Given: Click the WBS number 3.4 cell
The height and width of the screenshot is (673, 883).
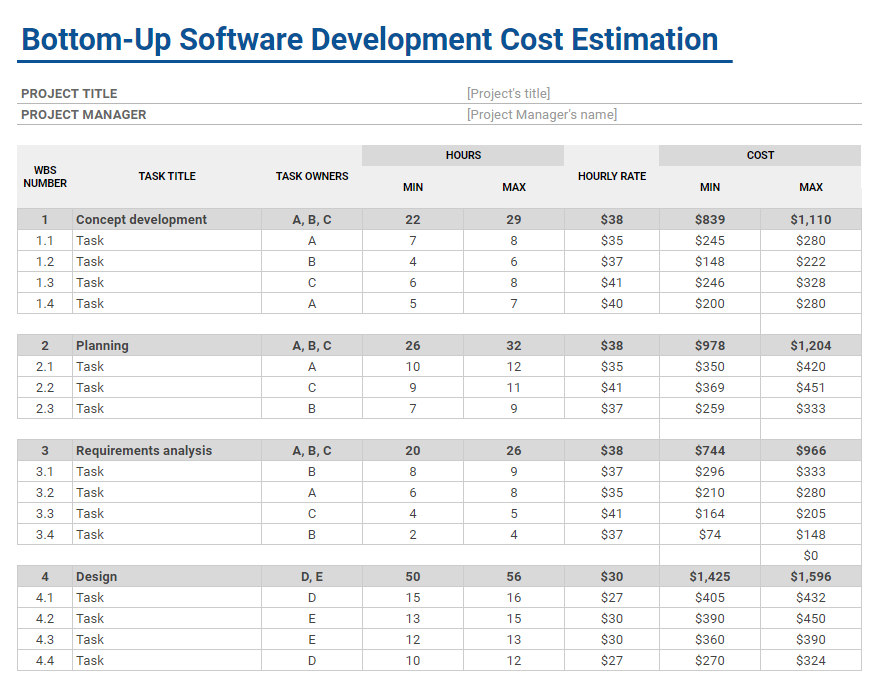Looking at the screenshot, I should point(45,534).
